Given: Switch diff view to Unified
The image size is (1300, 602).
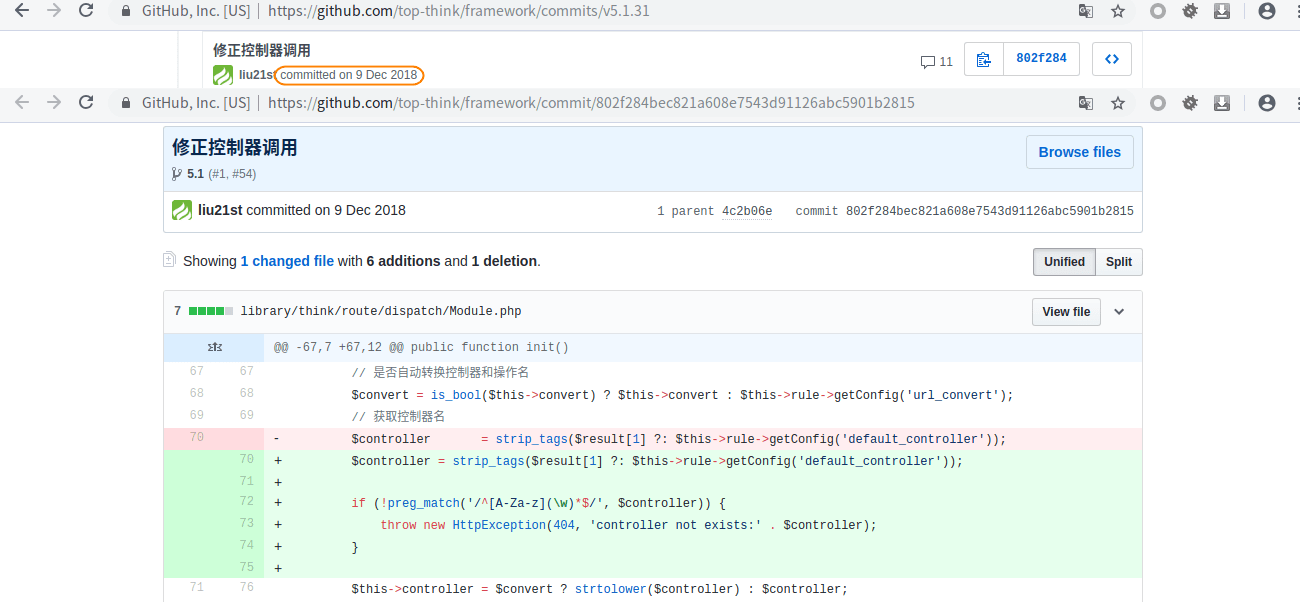Looking at the screenshot, I should click(1064, 262).
